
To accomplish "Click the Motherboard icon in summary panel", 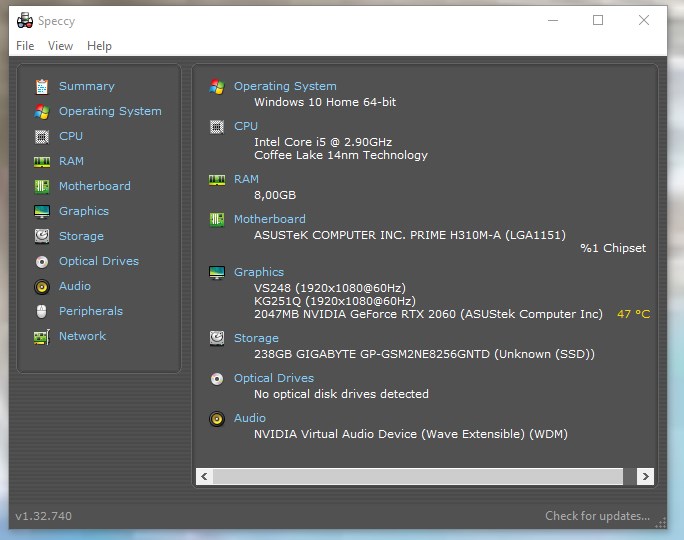I will pos(217,219).
